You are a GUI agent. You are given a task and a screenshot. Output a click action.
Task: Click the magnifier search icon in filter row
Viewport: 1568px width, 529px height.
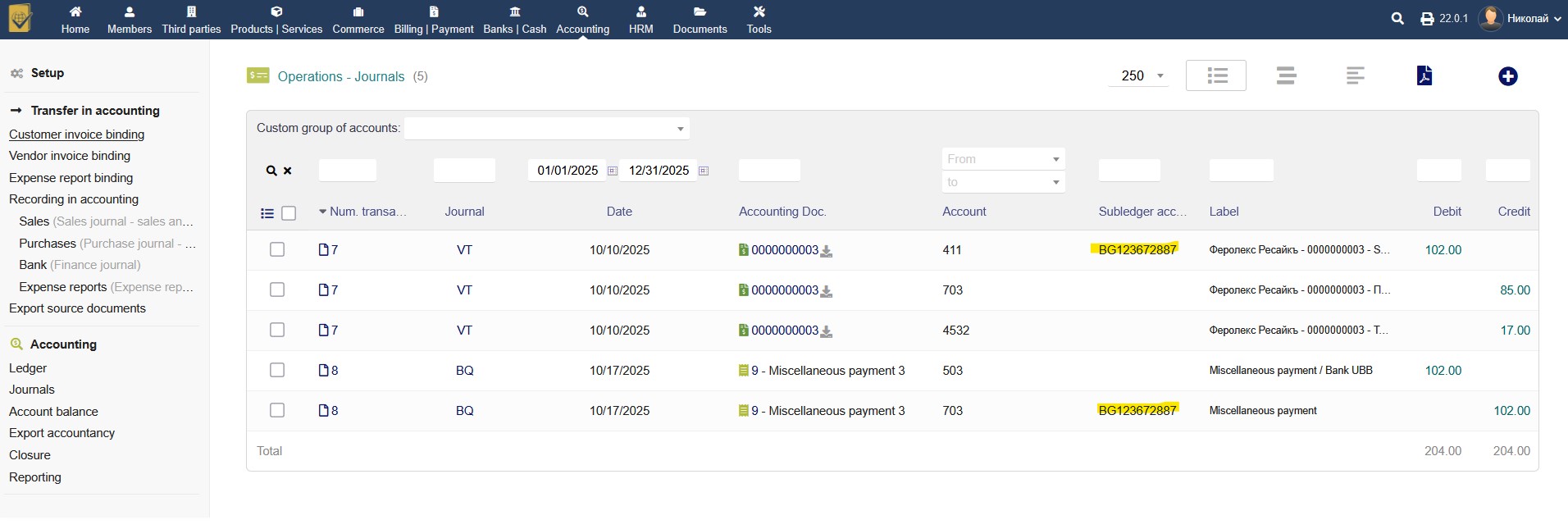click(271, 171)
